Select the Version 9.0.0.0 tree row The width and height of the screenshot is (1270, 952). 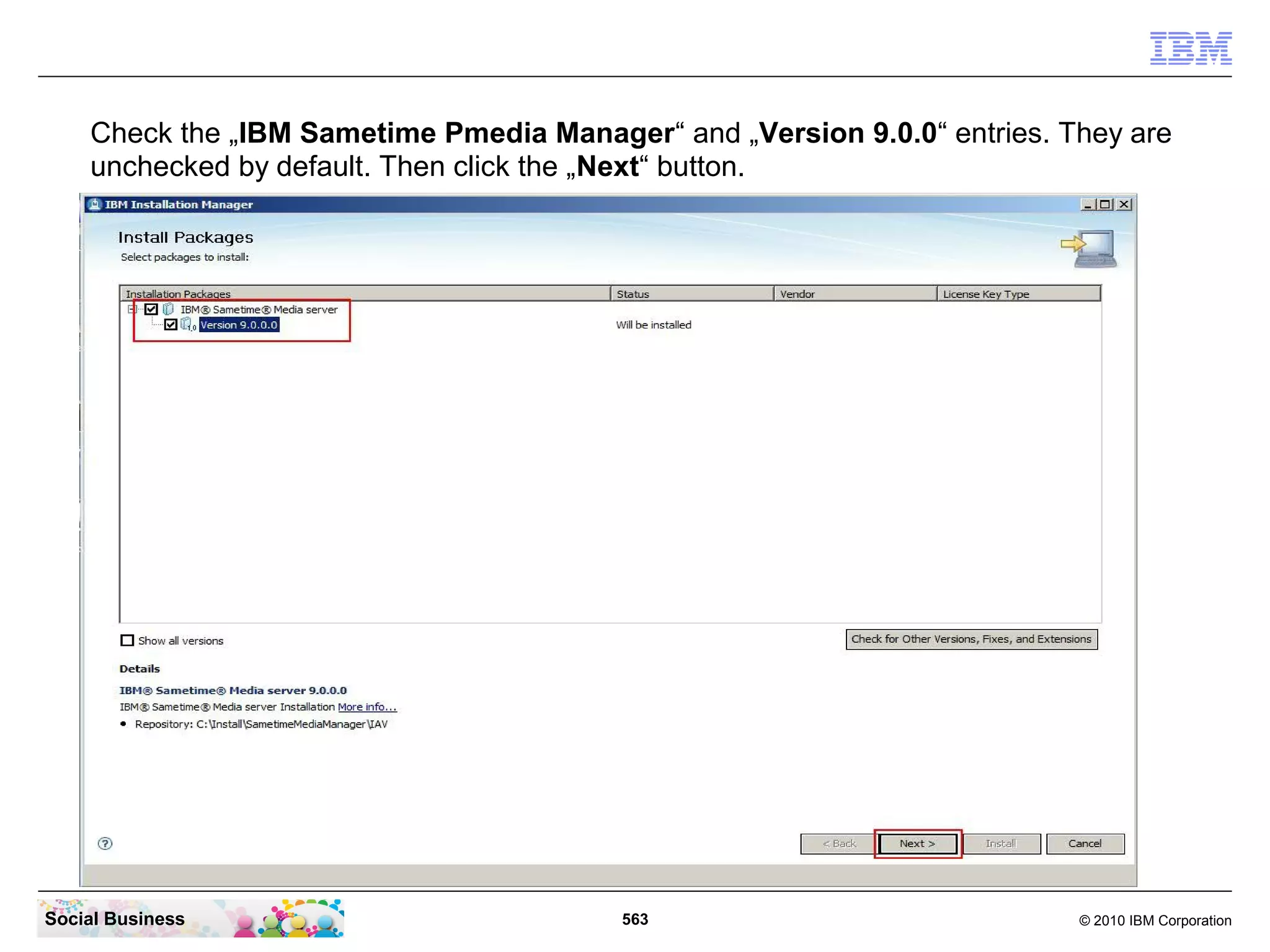coord(239,325)
